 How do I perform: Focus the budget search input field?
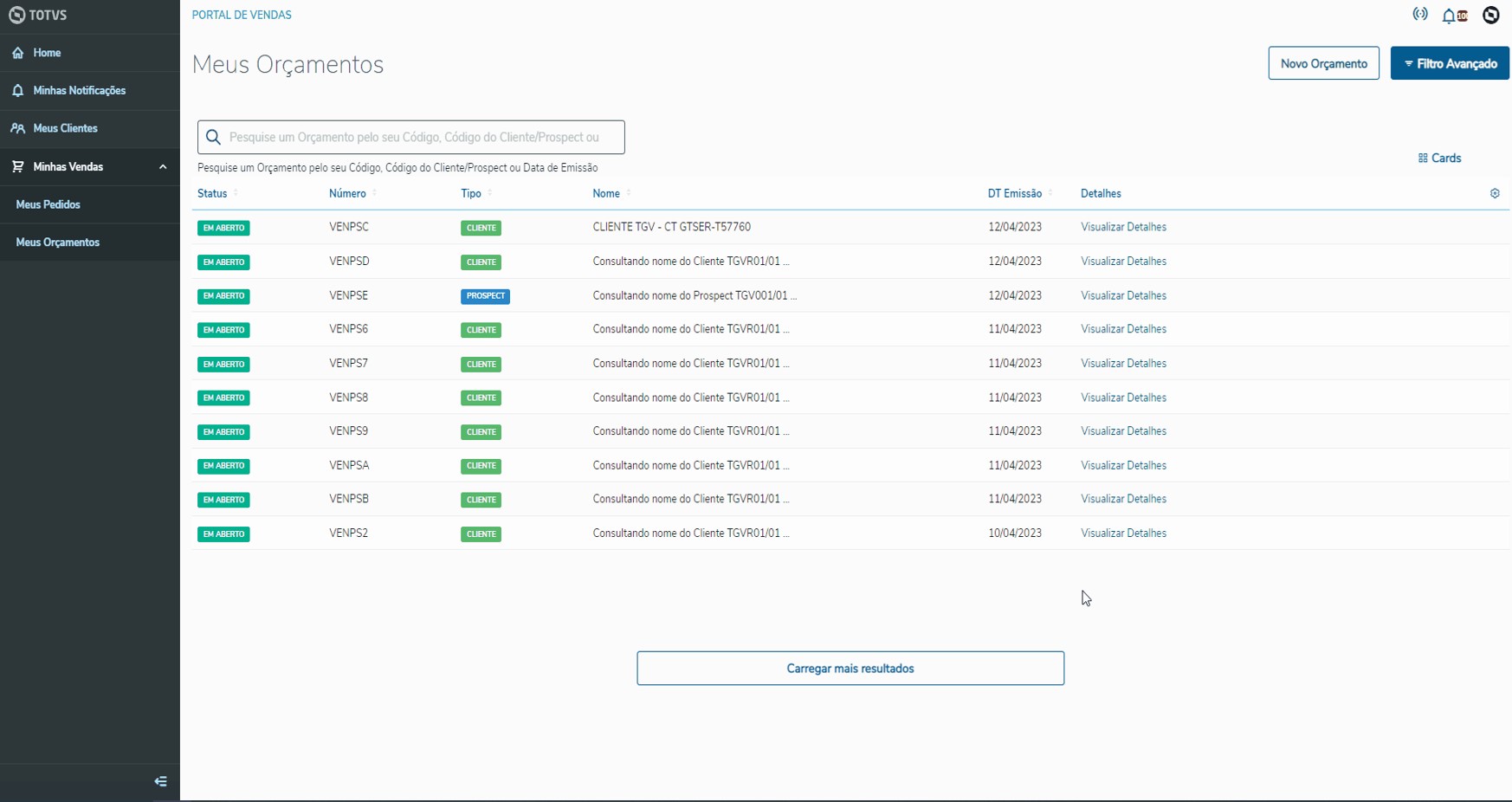pos(423,138)
